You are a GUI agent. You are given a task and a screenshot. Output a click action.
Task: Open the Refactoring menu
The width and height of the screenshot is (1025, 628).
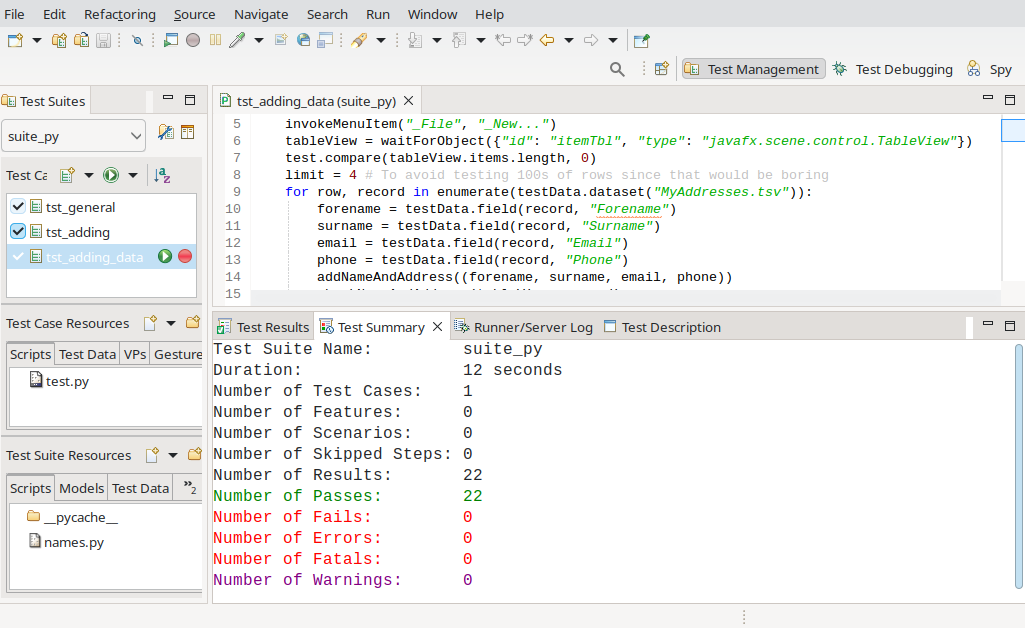(119, 14)
